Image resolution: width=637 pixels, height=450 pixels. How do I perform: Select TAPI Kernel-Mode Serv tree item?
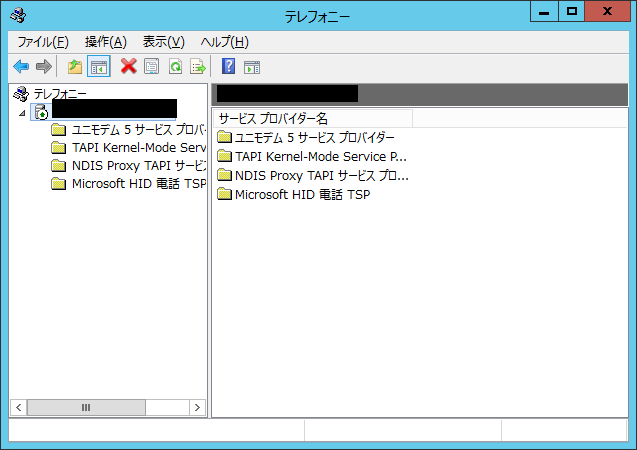pyautogui.click(x=139, y=148)
